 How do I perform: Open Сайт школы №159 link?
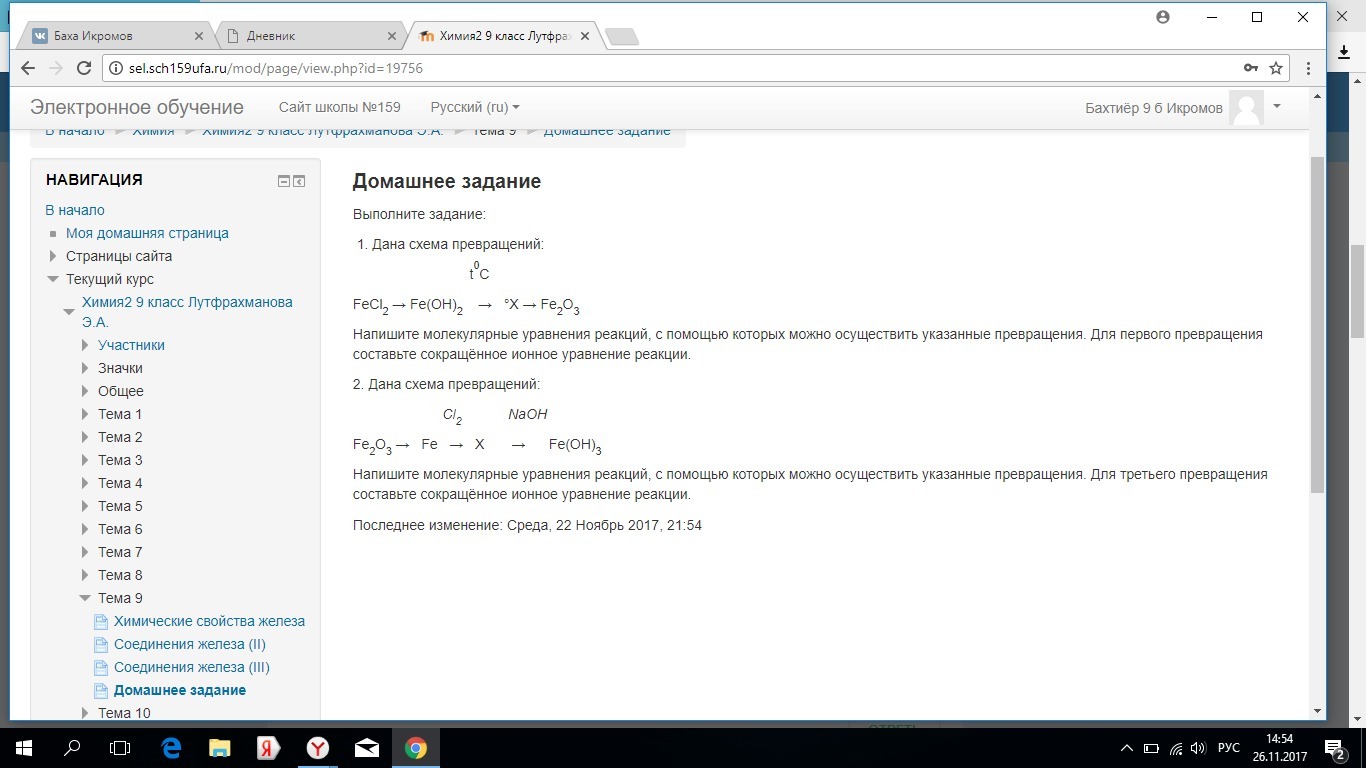[x=339, y=107]
